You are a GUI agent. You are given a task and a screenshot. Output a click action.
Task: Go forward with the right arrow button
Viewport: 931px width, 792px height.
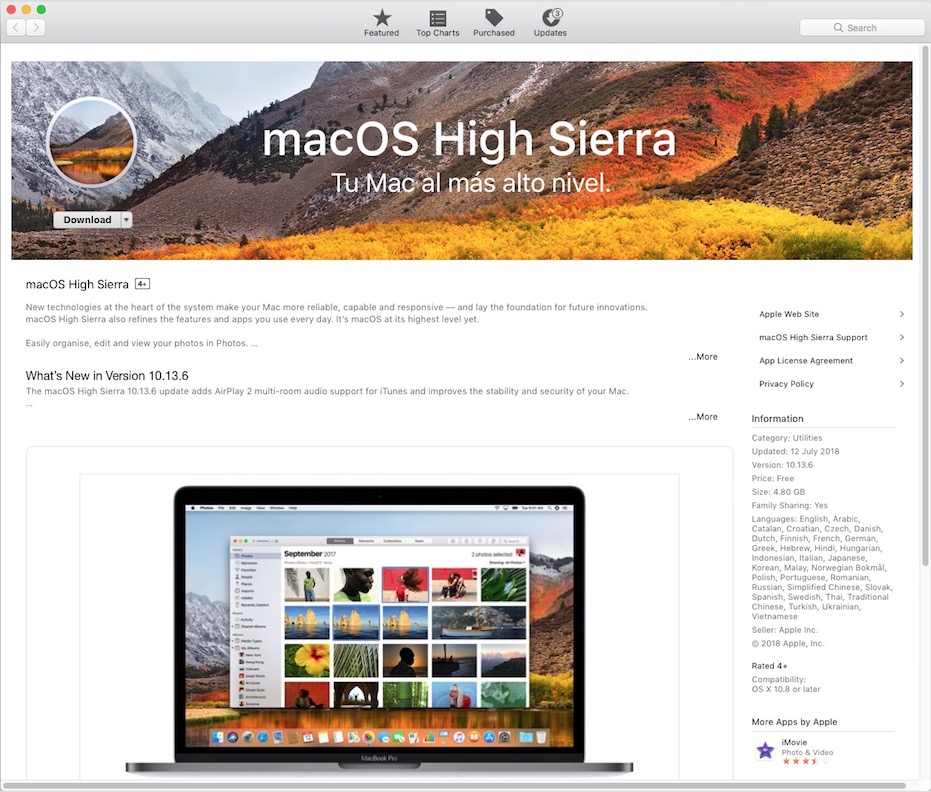coord(36,27)
